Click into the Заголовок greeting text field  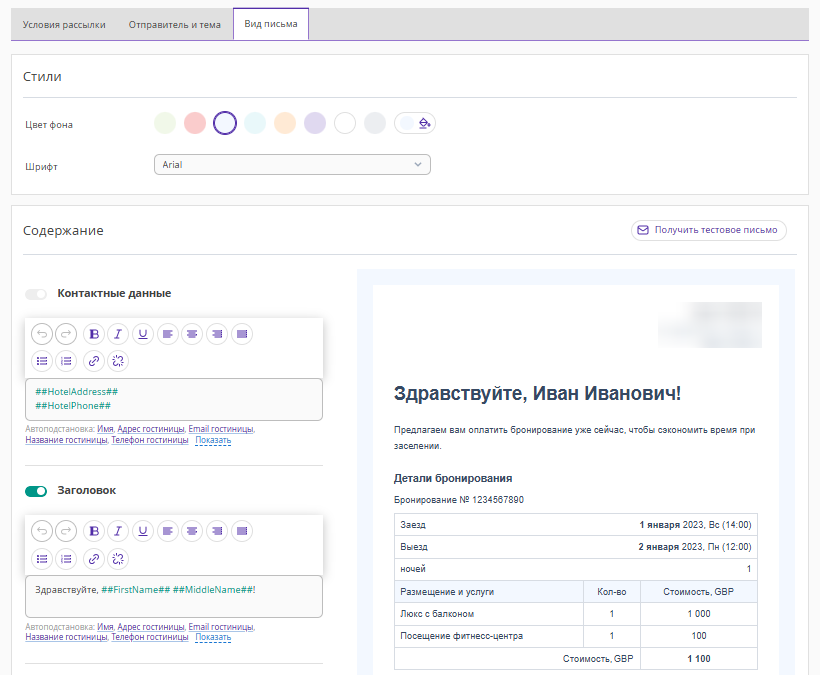(174, 596)
